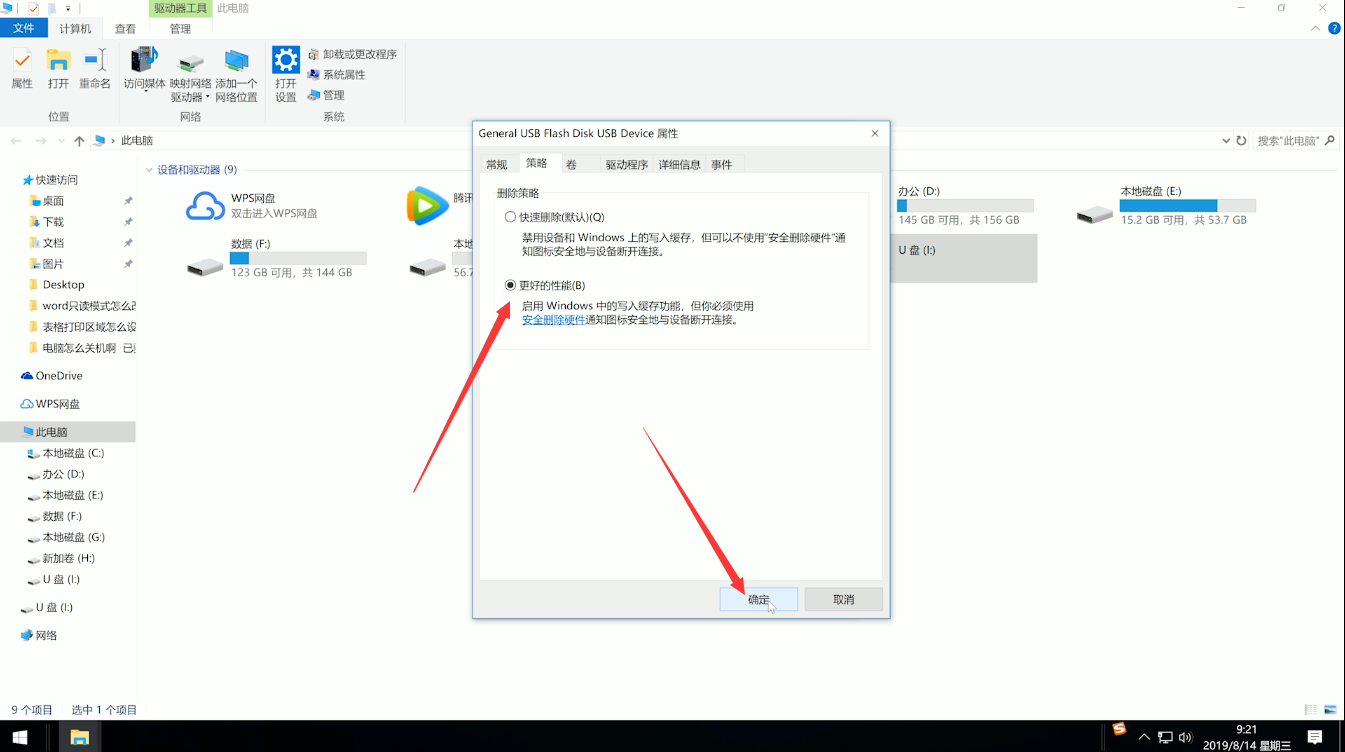This screenshot has height=752, width=1345.
Task: Click the up arrow navigation button
Action: (79, 141)
